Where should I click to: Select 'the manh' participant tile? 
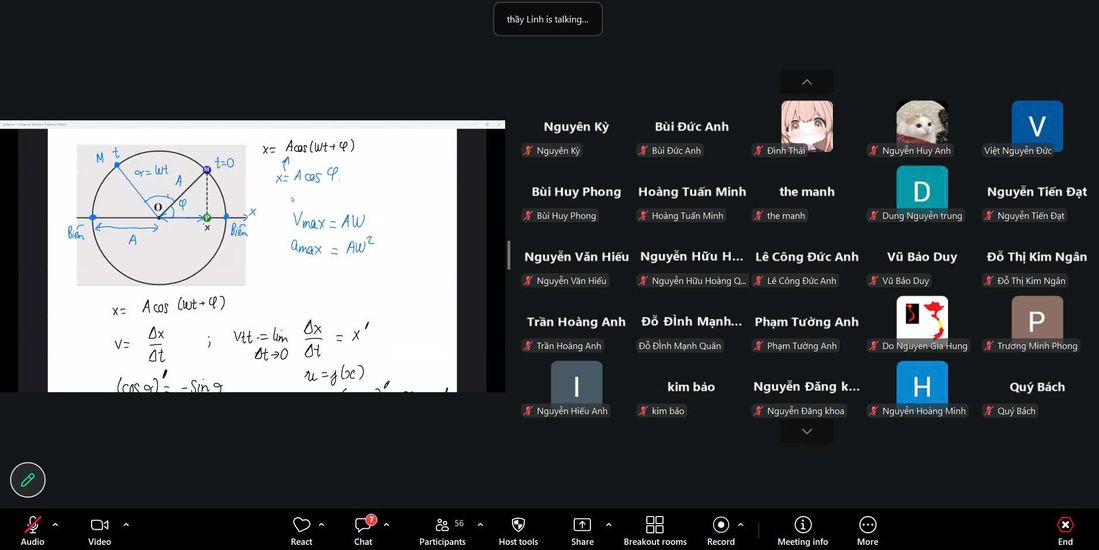[x=807, y=193]
